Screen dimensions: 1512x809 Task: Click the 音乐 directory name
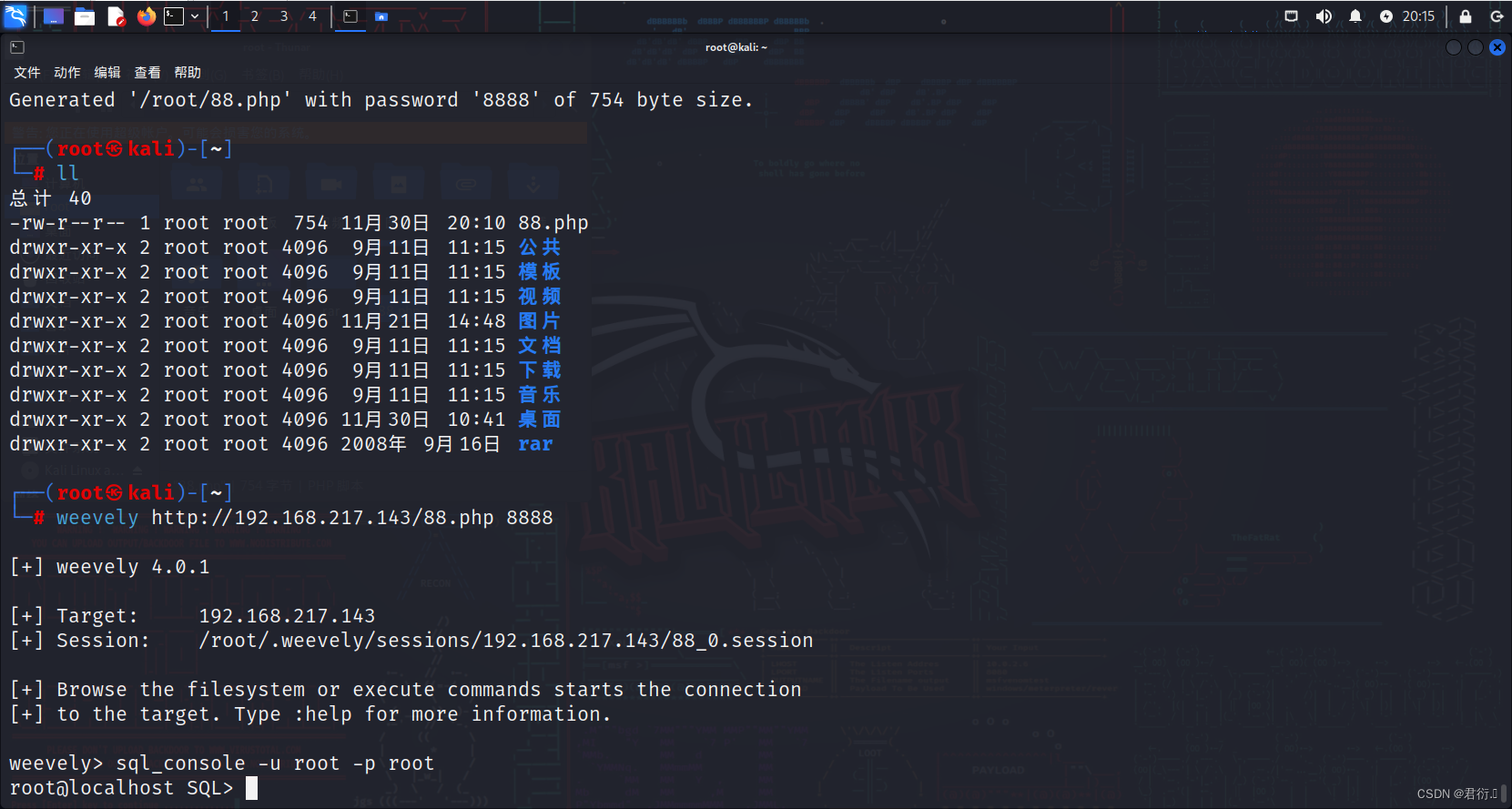tap(540, 395)
